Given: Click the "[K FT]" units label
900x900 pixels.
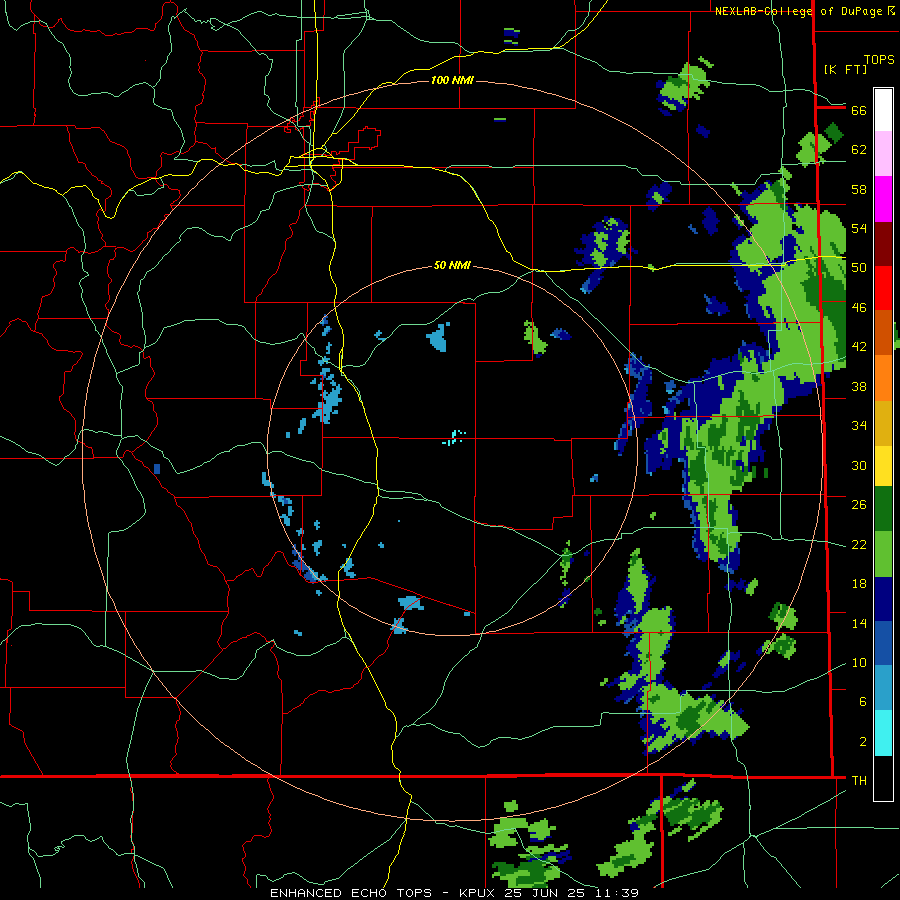Looking at the screenshot, I should pyautogui.click(x=845, y=69).
